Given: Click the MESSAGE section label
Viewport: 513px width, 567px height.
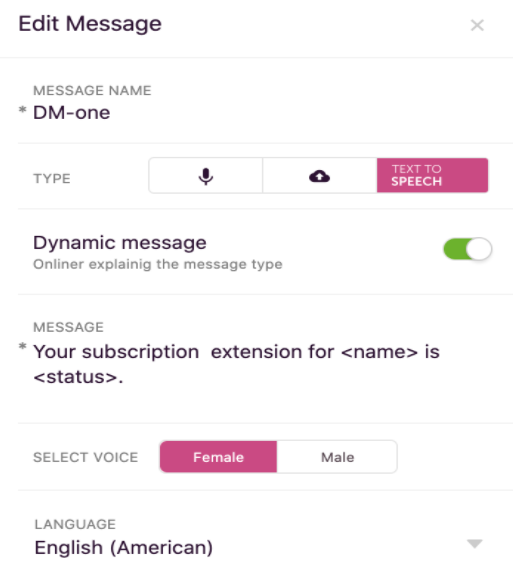Looking at the screenshot, I should pos(68,327).
